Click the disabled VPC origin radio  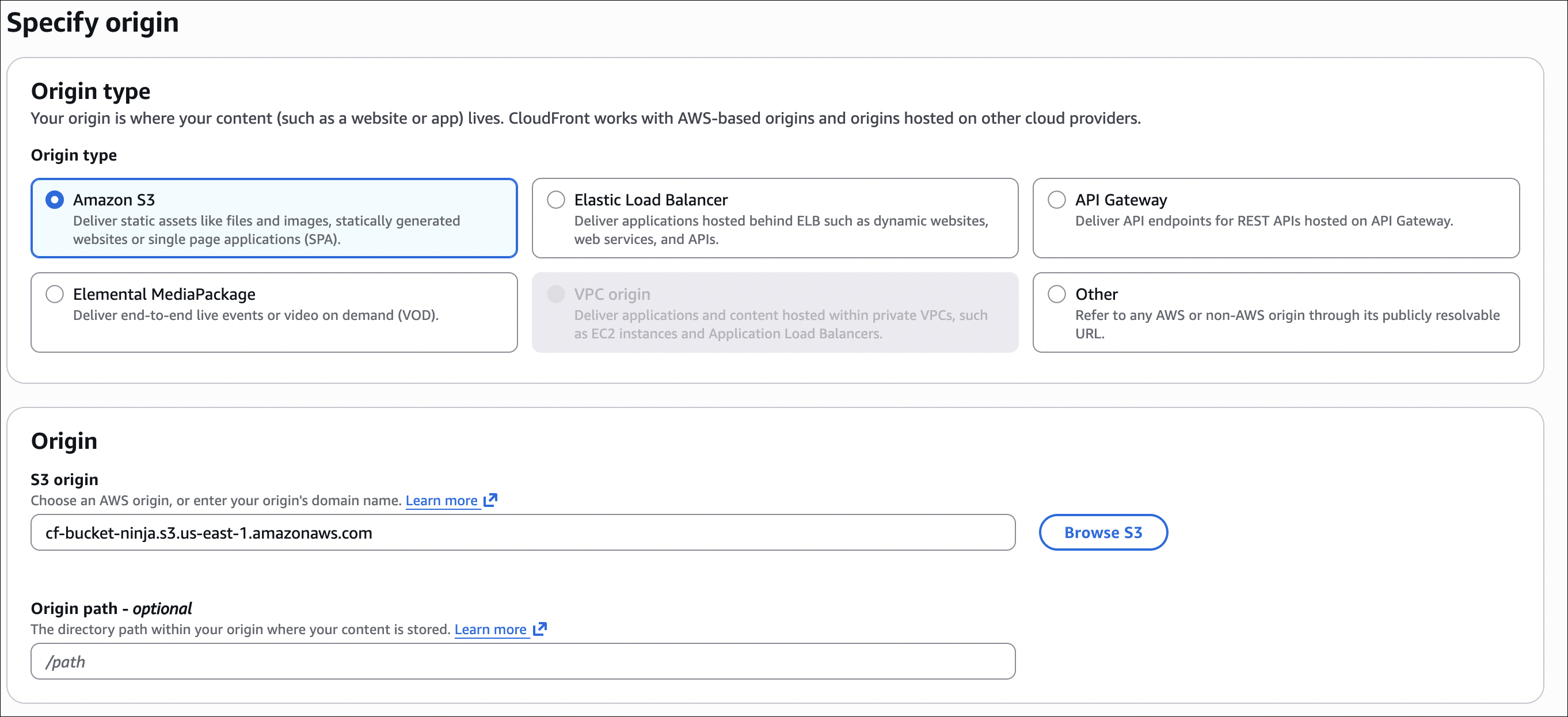(x=555, y=294)
